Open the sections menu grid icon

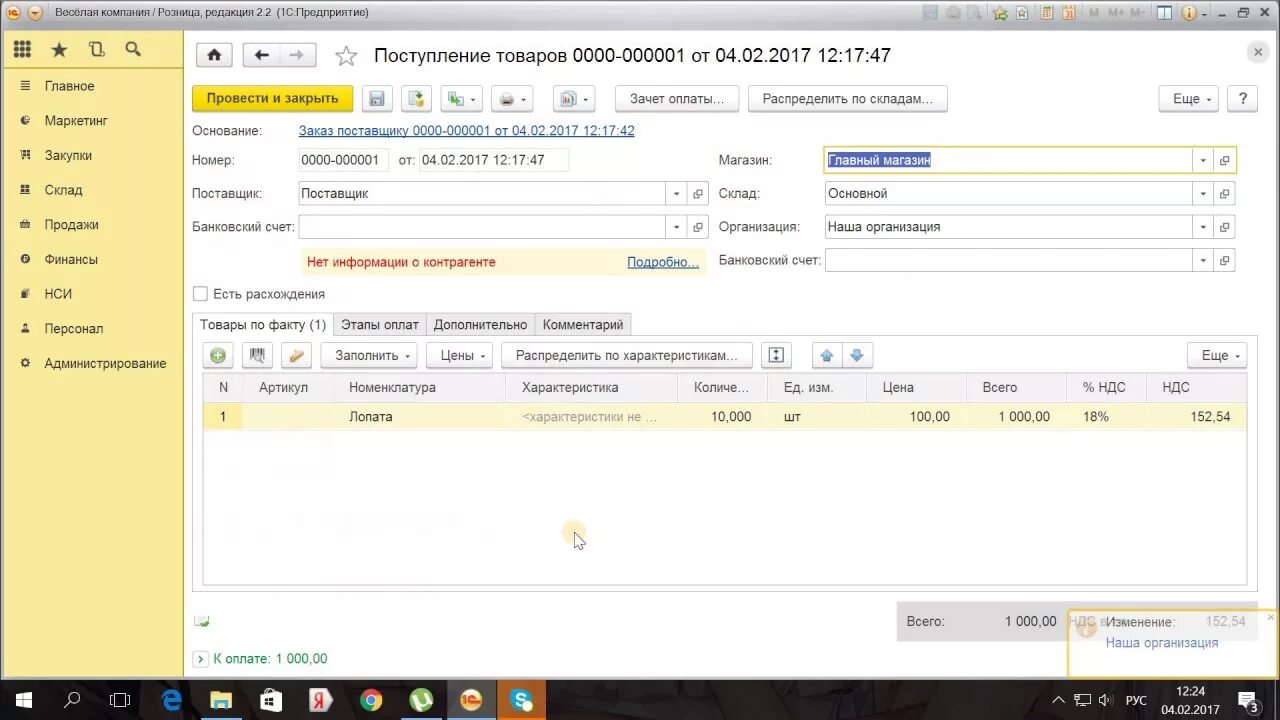(22, 49)
